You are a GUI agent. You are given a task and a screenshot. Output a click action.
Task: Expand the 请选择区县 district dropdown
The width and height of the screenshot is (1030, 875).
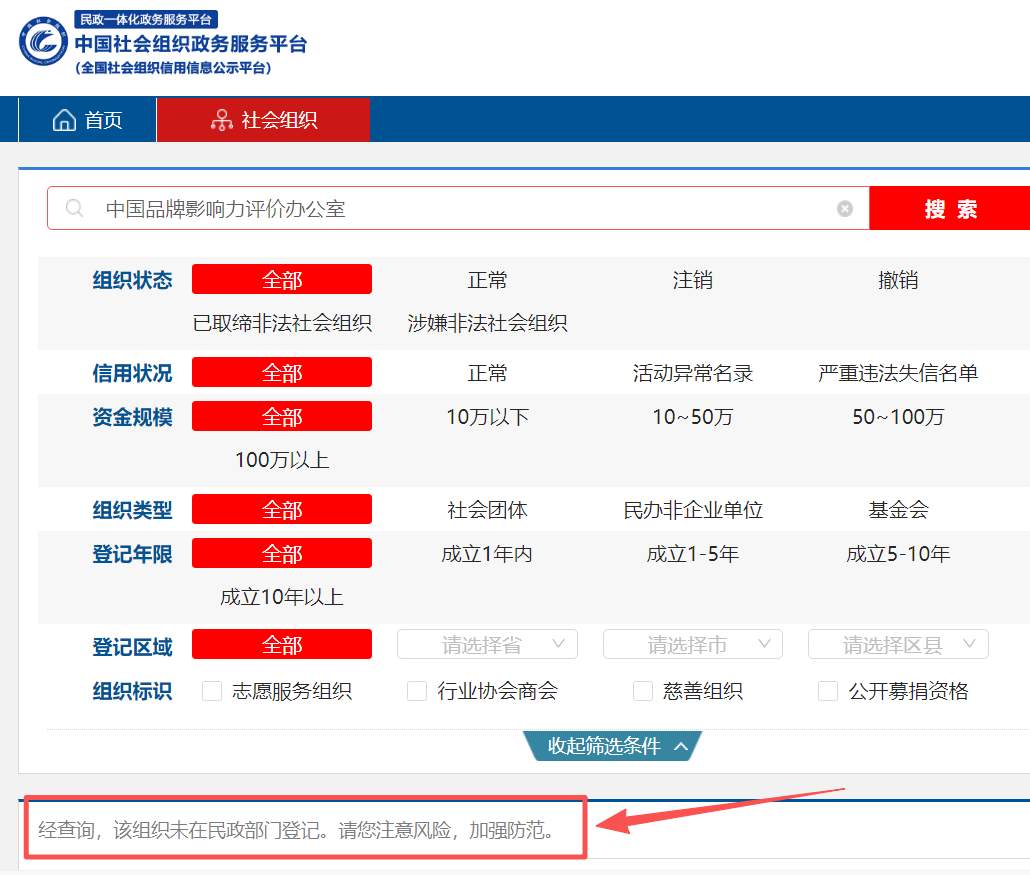point(898,644)
